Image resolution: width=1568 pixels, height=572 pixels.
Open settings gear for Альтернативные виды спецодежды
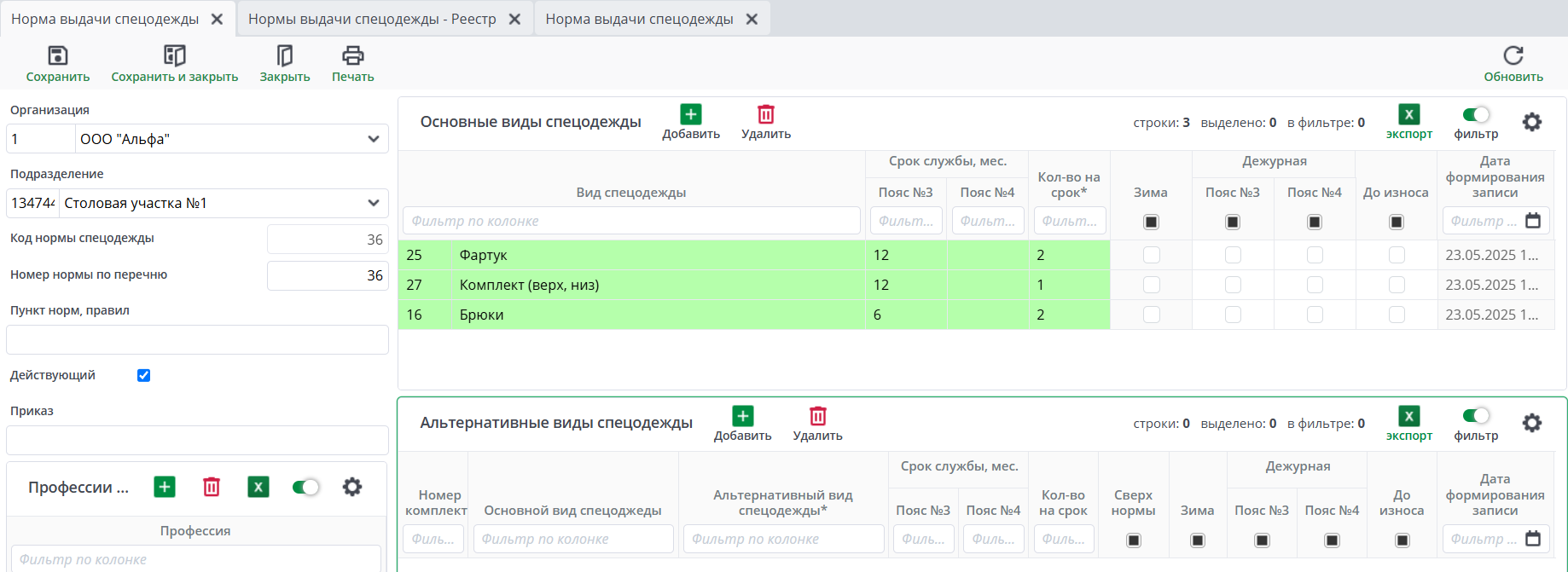[x=1531, y=423]
